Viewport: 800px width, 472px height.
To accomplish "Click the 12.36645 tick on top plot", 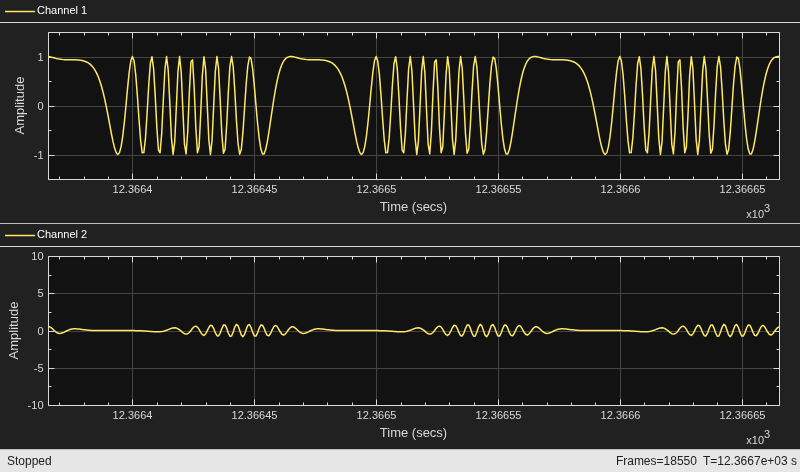I will (254, 189).
